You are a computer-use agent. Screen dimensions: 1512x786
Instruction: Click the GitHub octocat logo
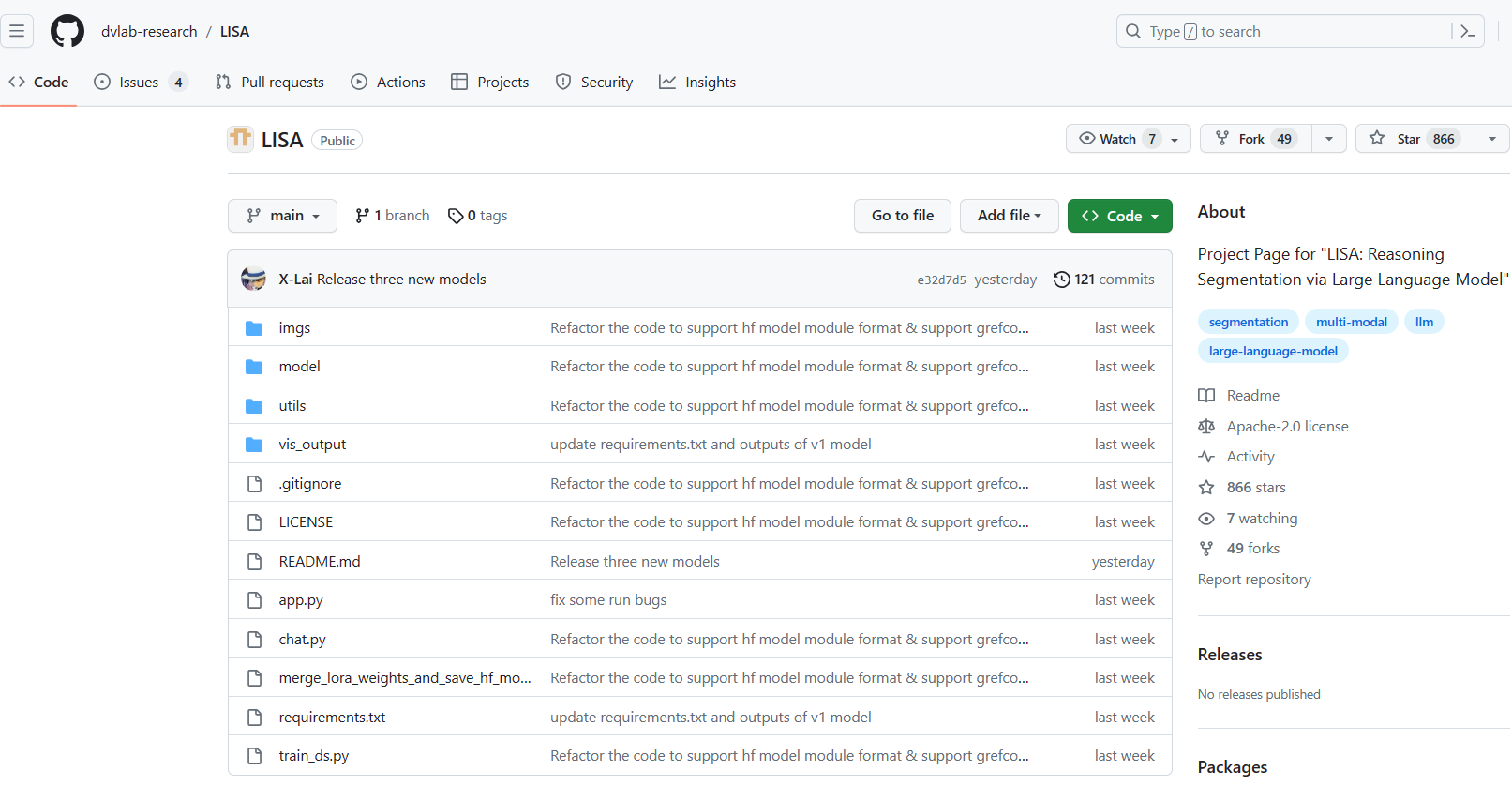tap(67, 31)
